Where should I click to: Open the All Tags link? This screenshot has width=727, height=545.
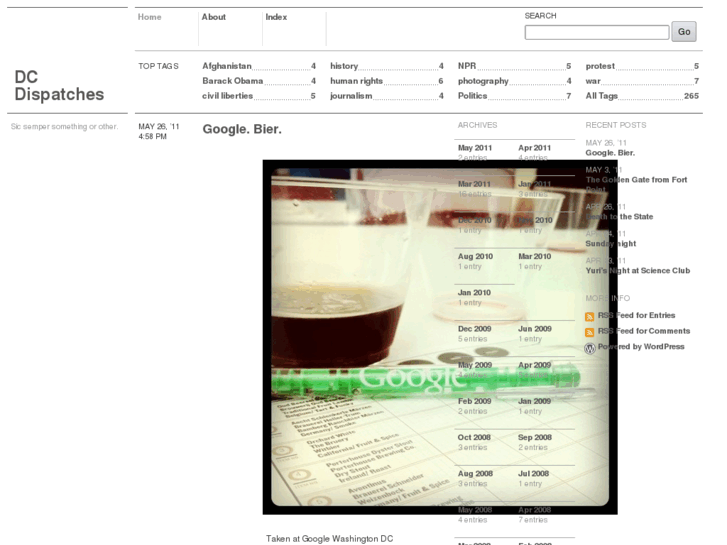point(601,96)
